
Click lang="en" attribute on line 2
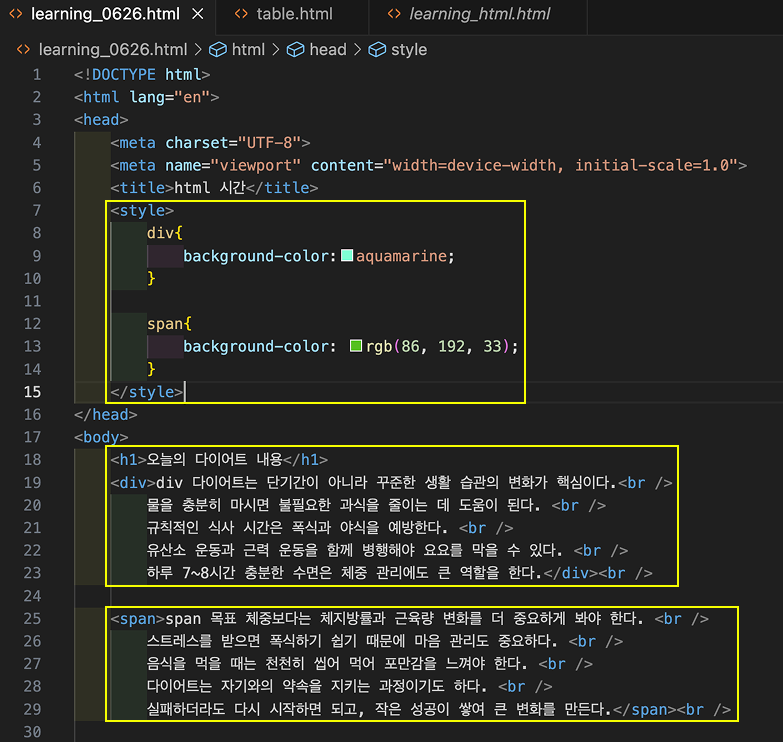[170, 97]
